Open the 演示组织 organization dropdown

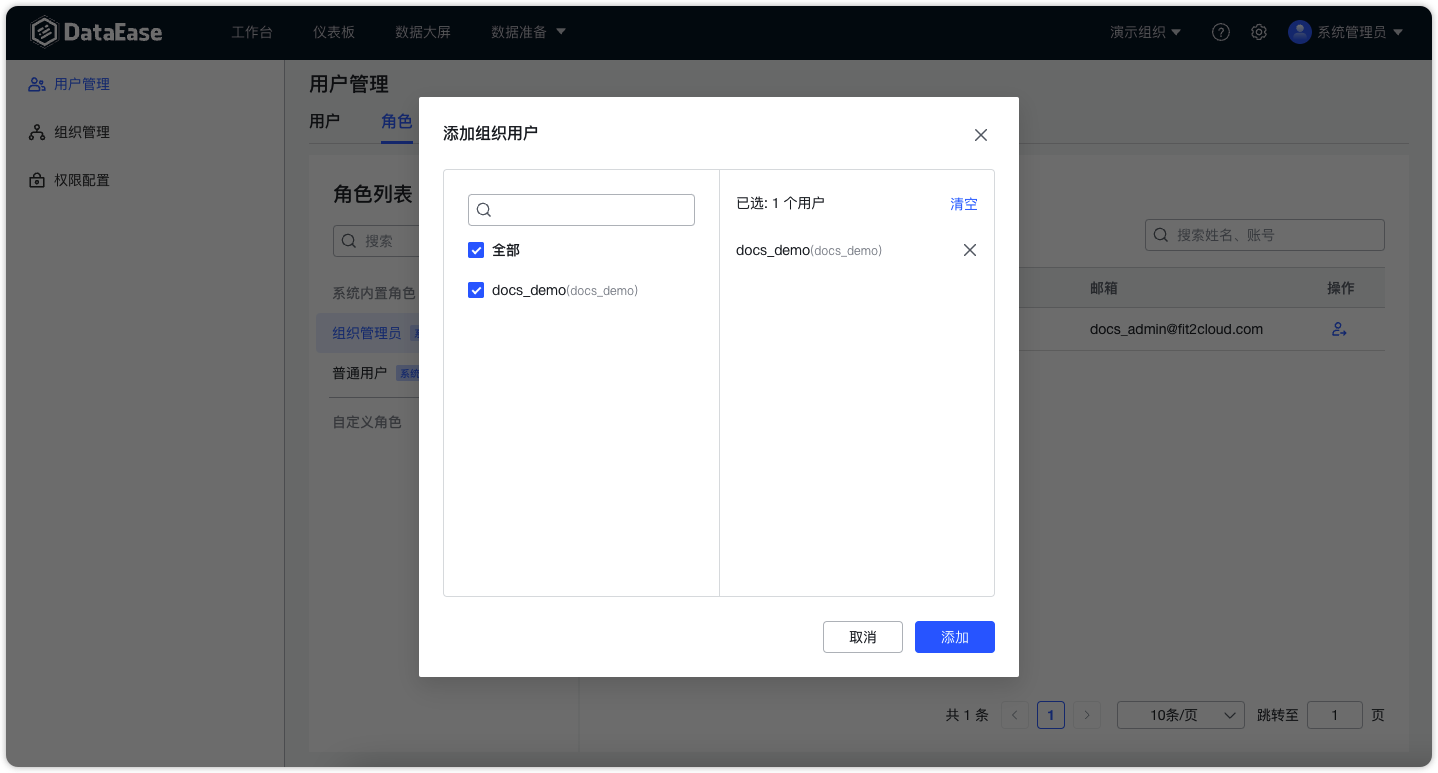click(1145, 32)
